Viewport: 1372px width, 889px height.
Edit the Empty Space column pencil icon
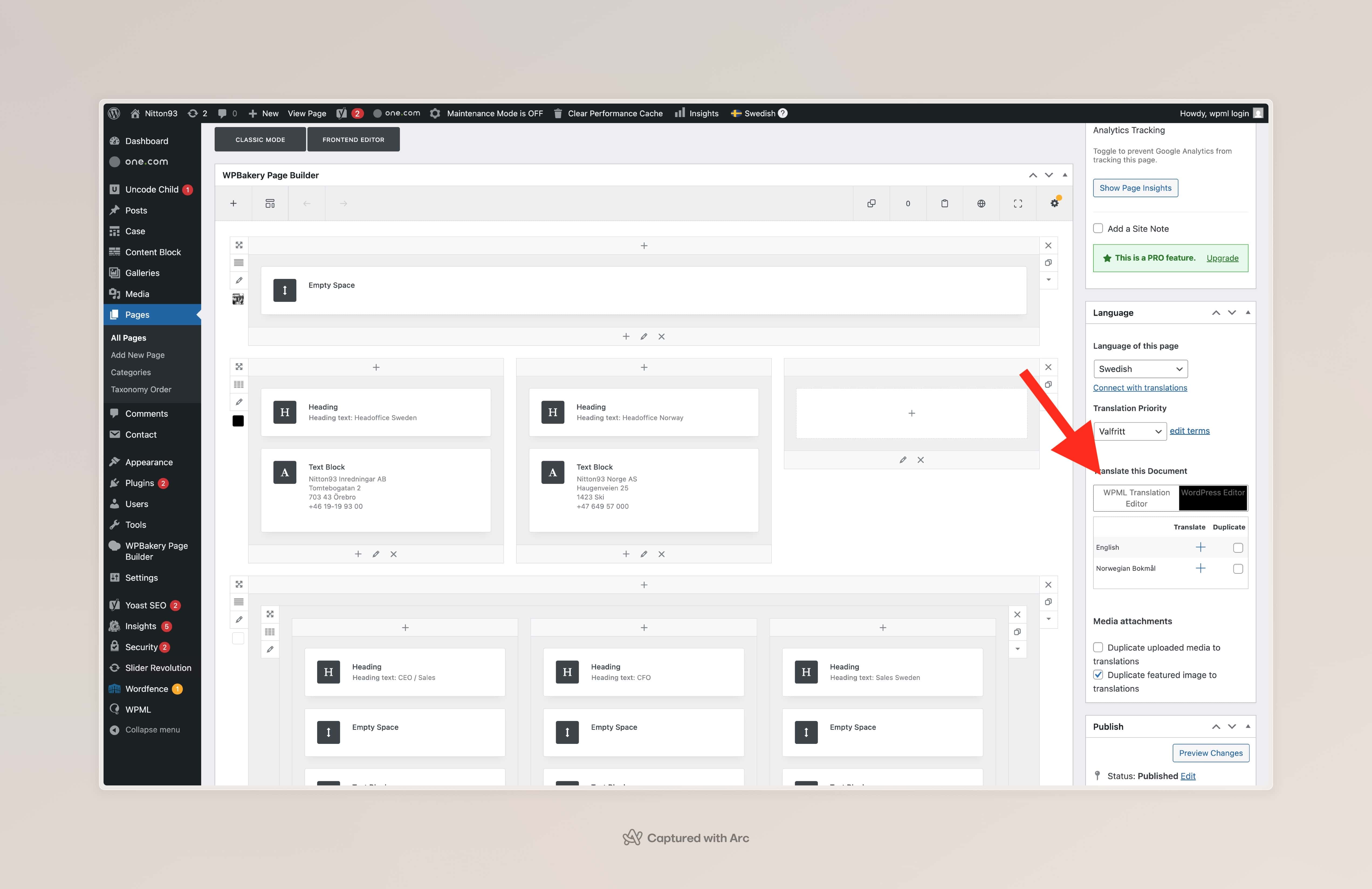(x=644, y=337)
